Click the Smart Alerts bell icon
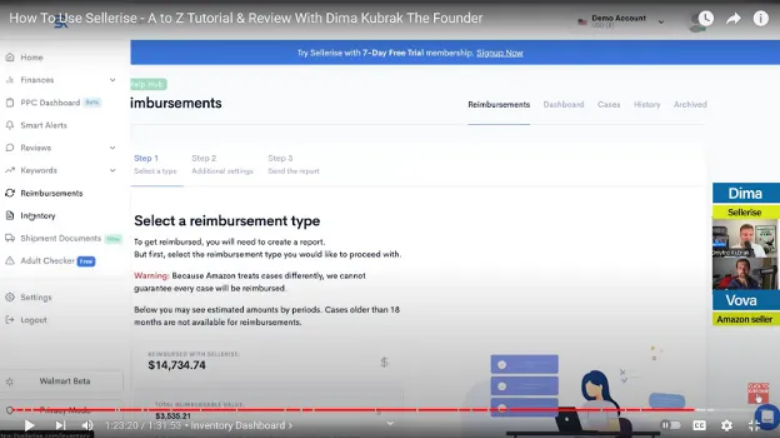Viewport: 780px width, 438px height. 10,125
